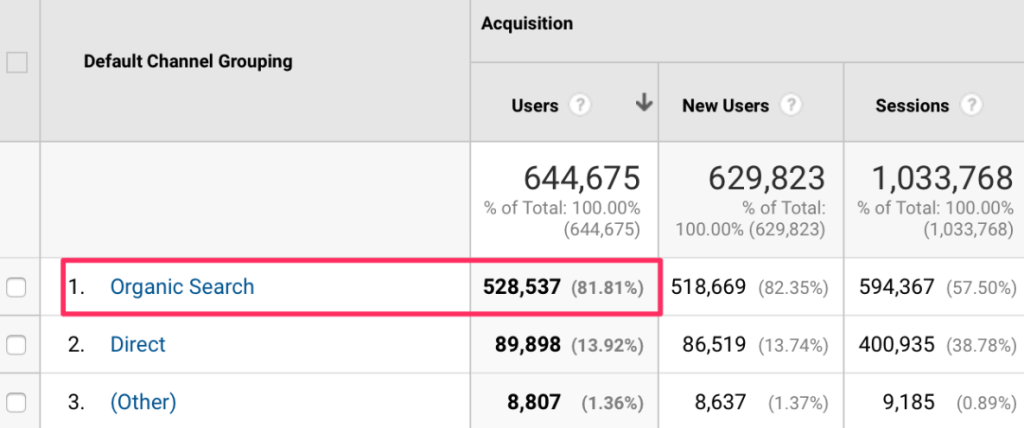Click the 38.78% sessions percentage
The height and width of the screenshot is (428, 1024).
(981, 345)
